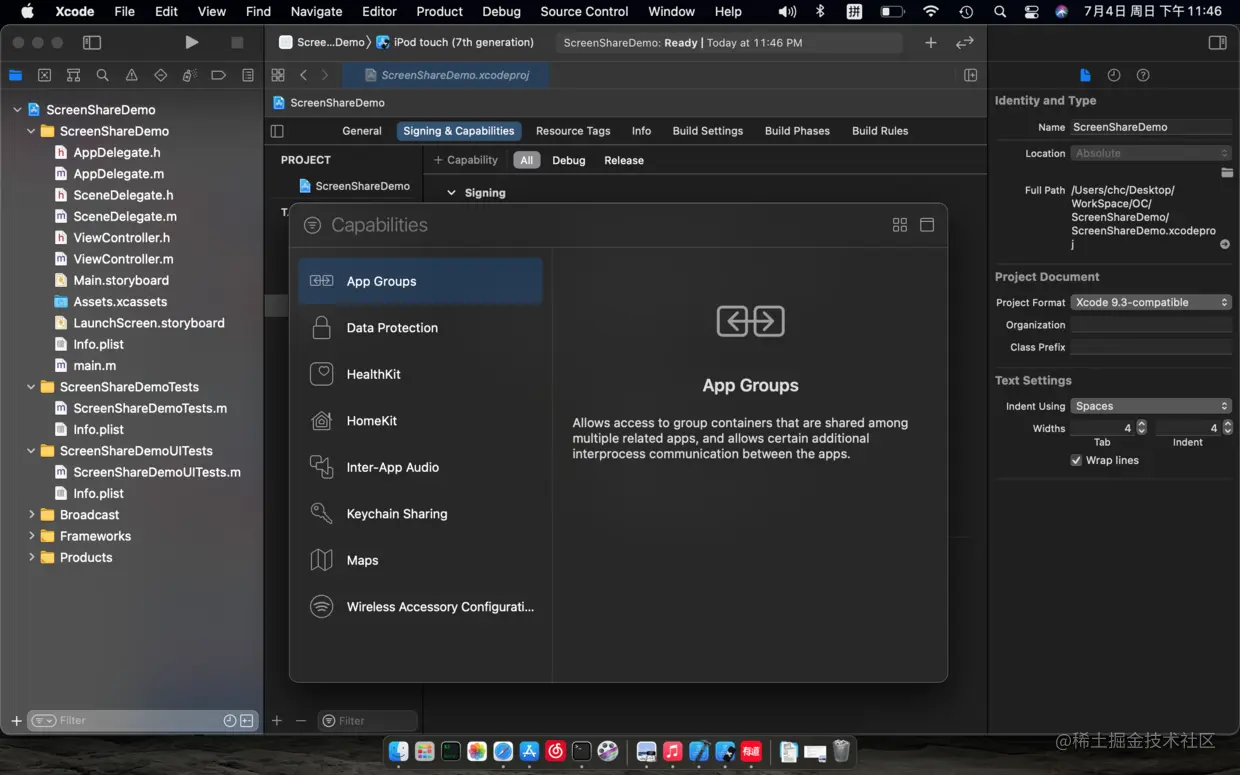Toggle the inspectors panel button

tap(1217, 43)
